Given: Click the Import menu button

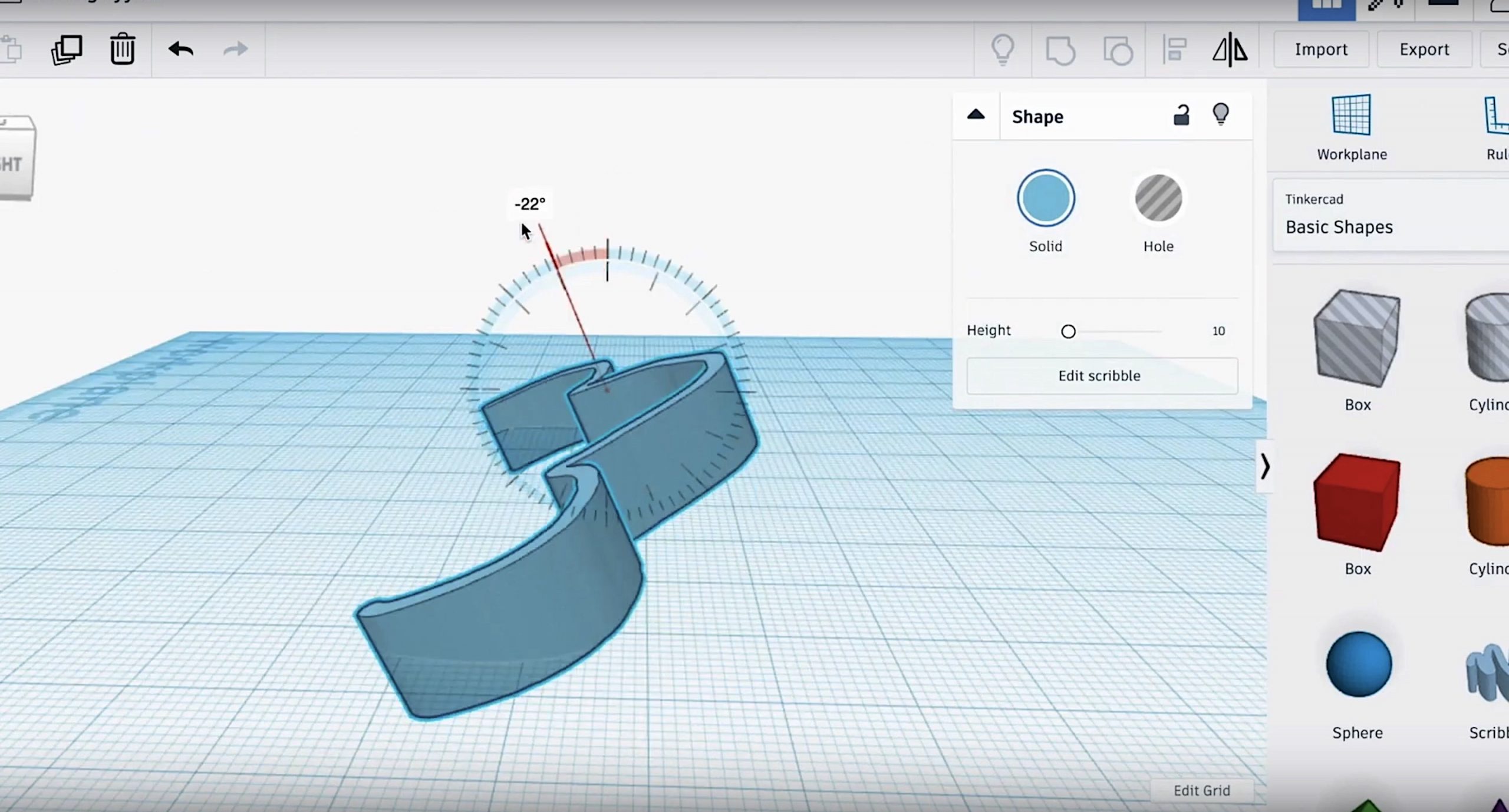Looking at the screenshot, I should [1321, 49].
